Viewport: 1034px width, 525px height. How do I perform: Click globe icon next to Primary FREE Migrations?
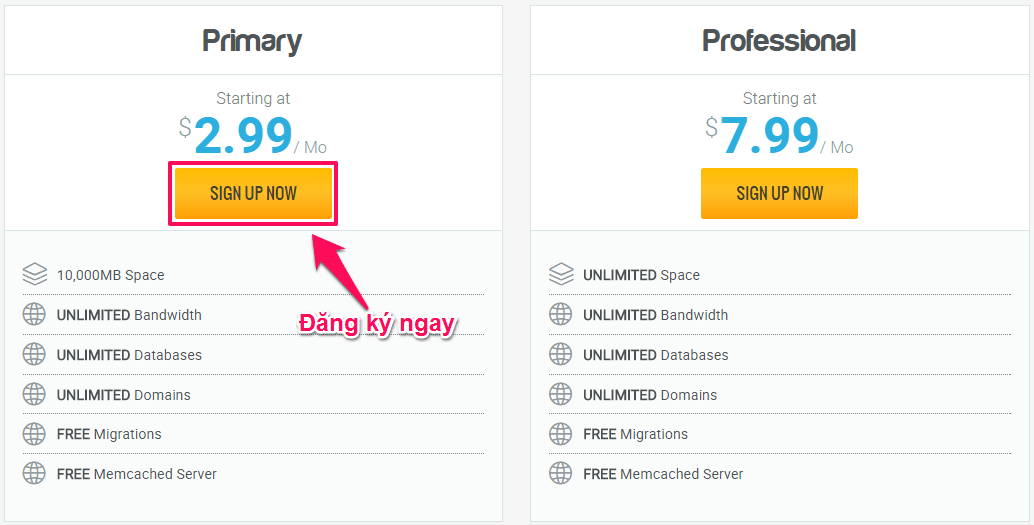click(34, 434)
